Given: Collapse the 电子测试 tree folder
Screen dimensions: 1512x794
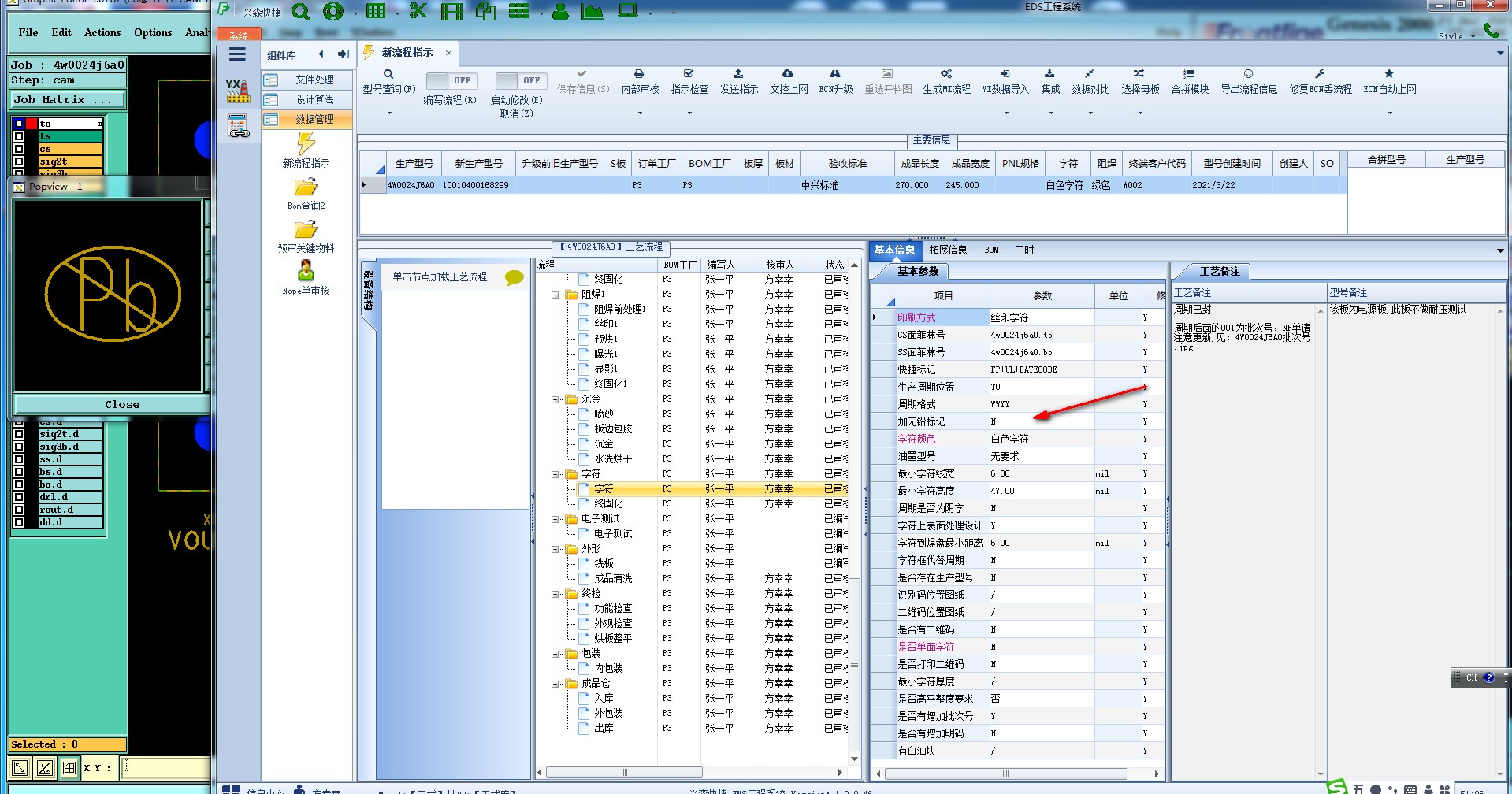Looking at the screenshot, I should pyautogui.click(x=555, y=519).
